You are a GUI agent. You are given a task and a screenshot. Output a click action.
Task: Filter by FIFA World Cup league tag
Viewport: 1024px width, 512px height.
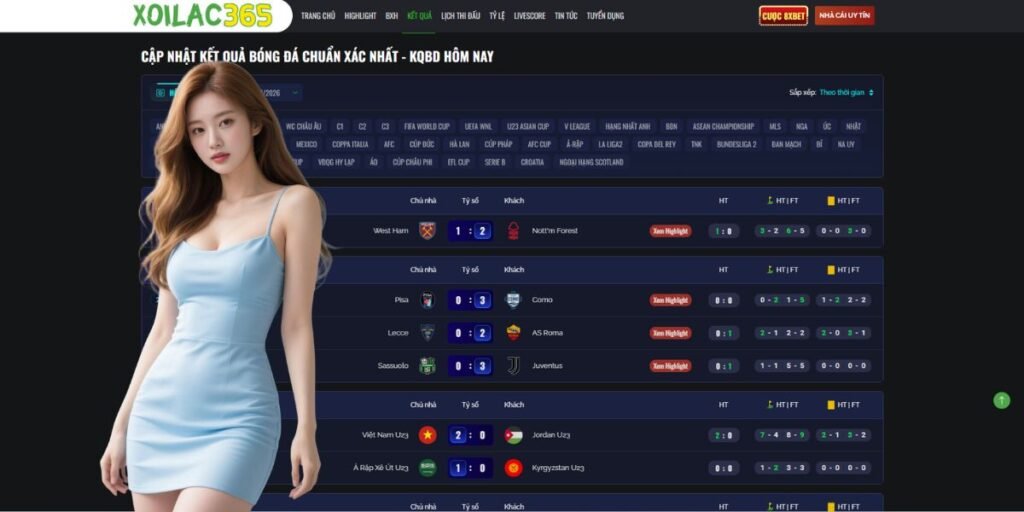tap(426, 126)
